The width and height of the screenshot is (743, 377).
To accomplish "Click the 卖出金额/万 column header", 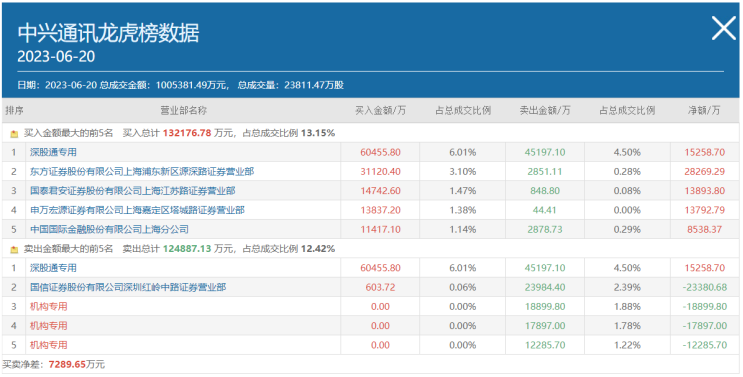I will tap(545, 111).
